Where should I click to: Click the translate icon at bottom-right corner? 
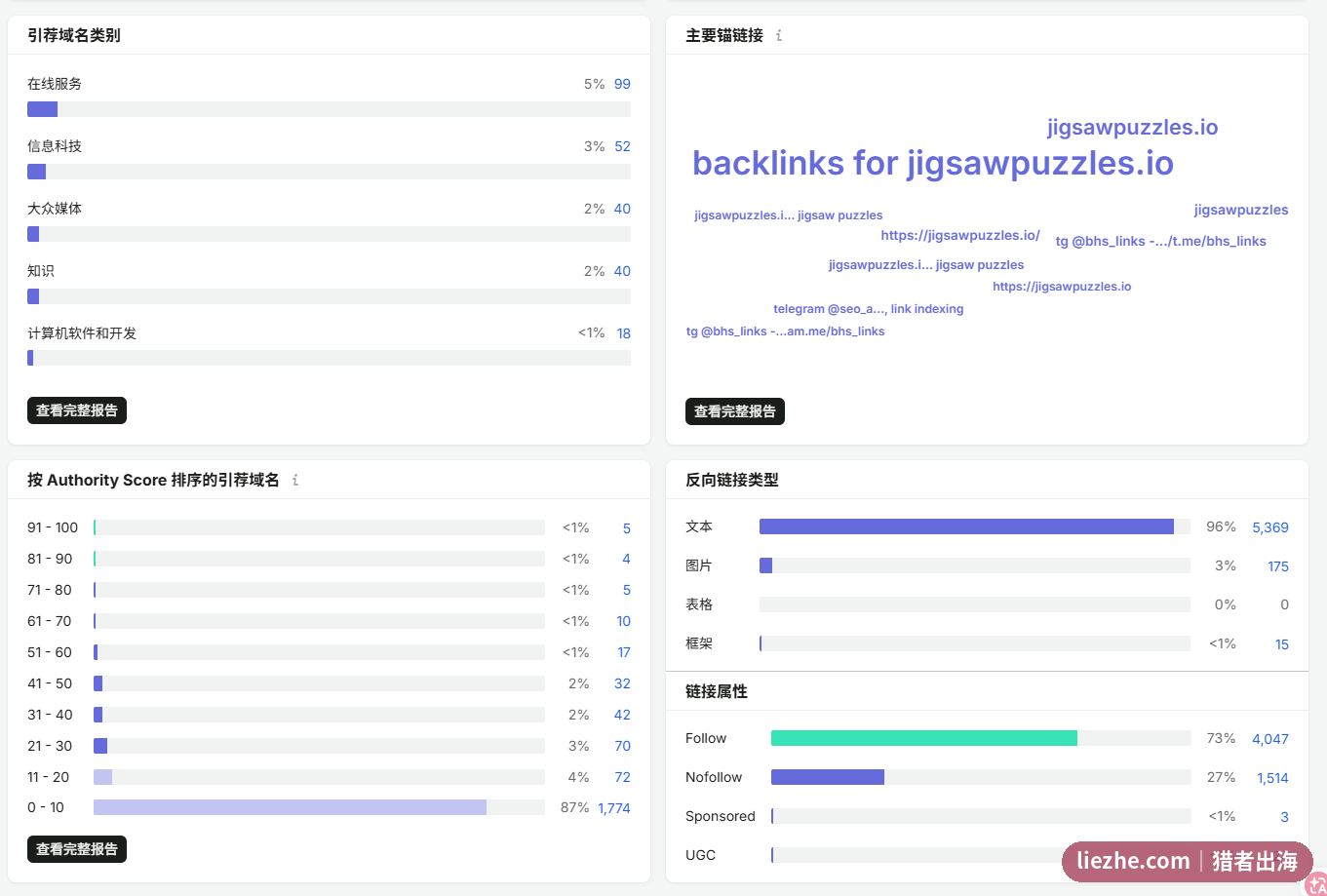coord(1315,884)
